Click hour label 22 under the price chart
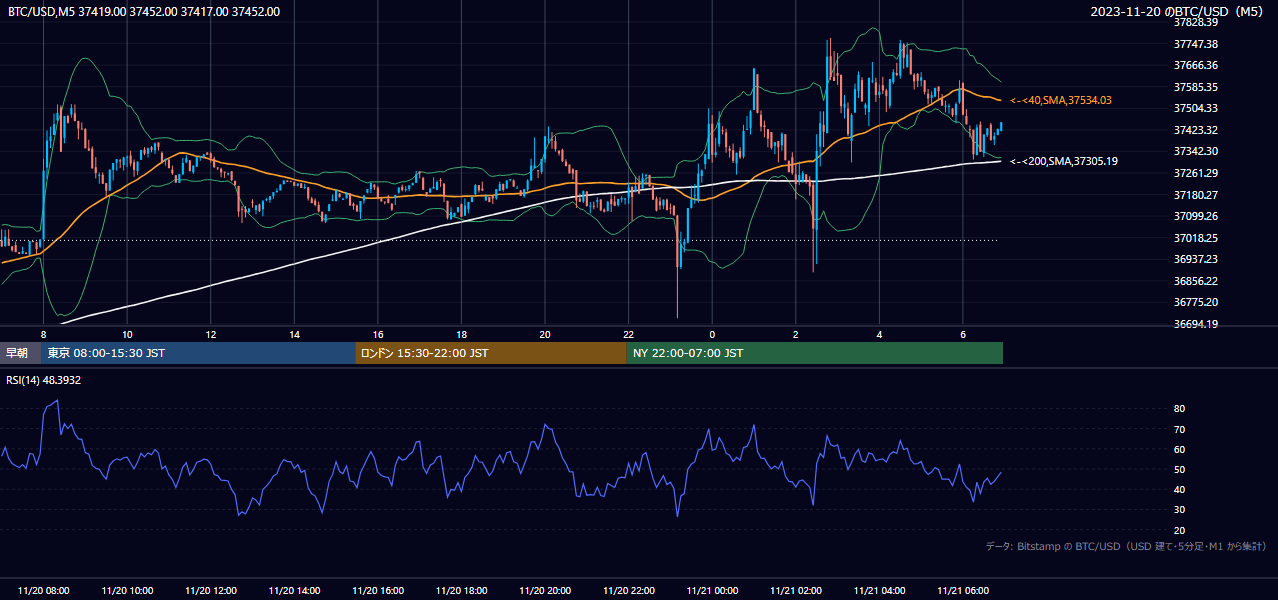This screenshot has height=600, width=1278. (628, 334)
